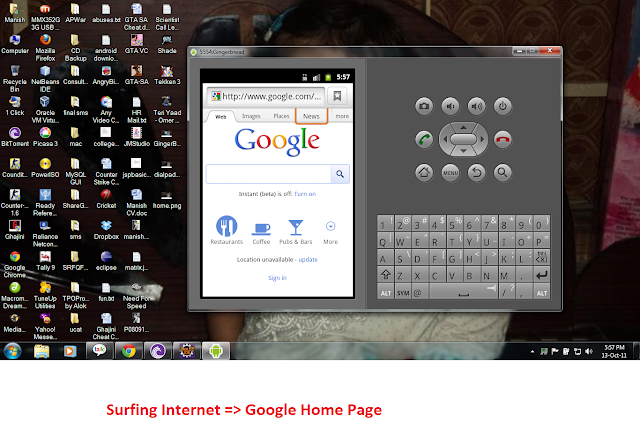Click the space bar on emulator keyboard

coord(464,293)
